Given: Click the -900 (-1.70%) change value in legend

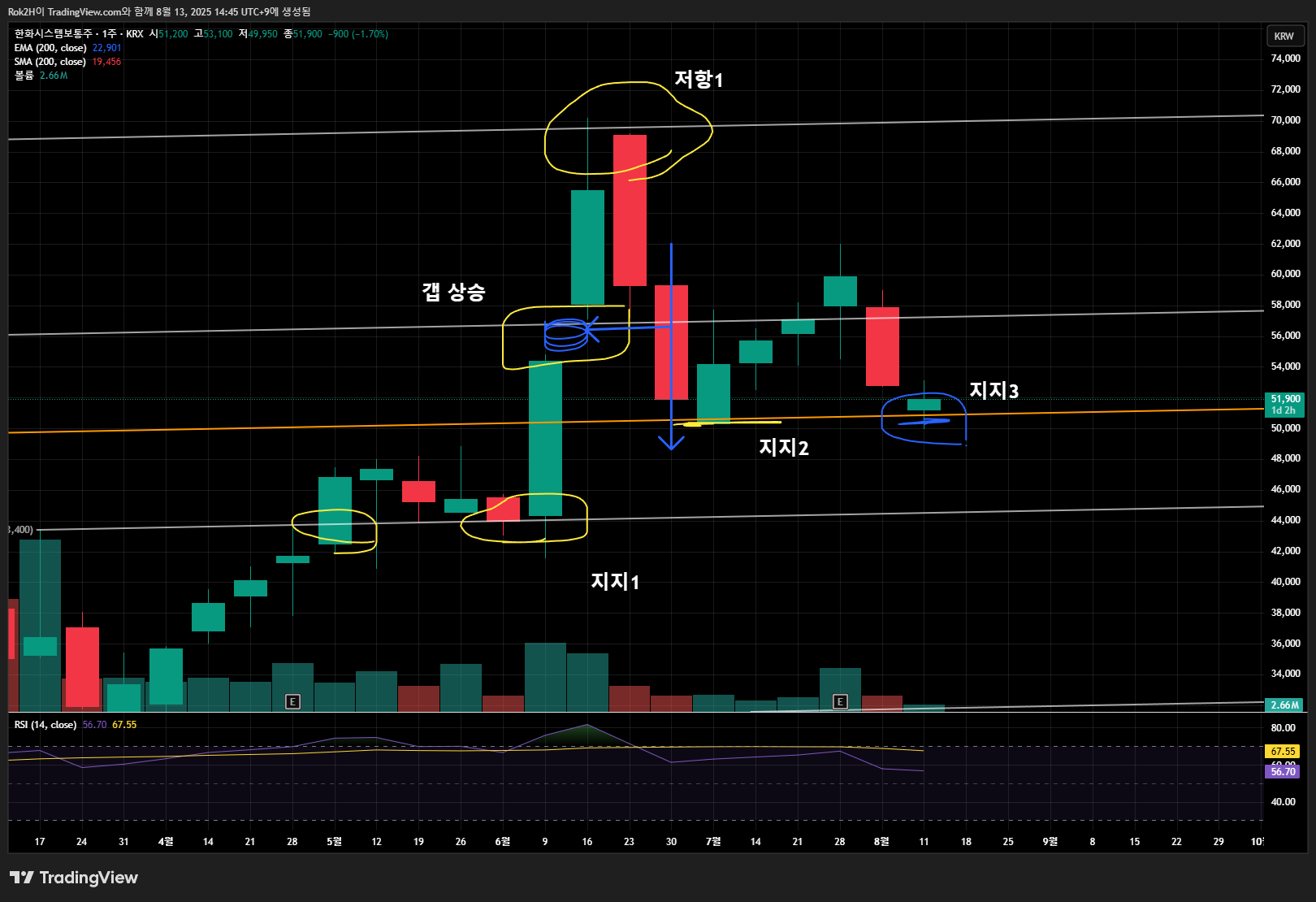Looking at the screenshot, I should pyautogui.click(x=358, y=34).
